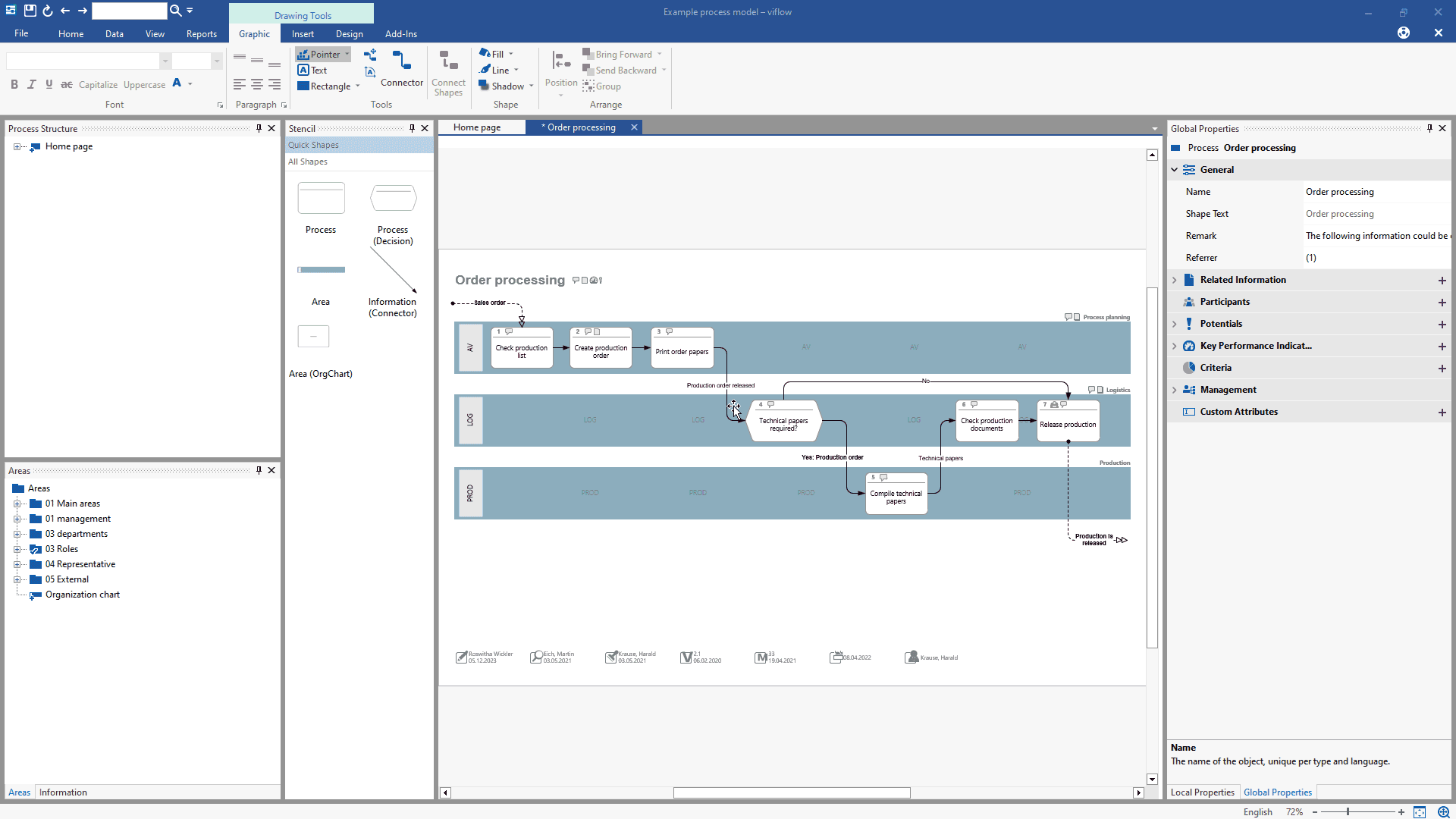Add a new Participants entry
This screenshot has width=1456, height=819.
[1442, 303]
